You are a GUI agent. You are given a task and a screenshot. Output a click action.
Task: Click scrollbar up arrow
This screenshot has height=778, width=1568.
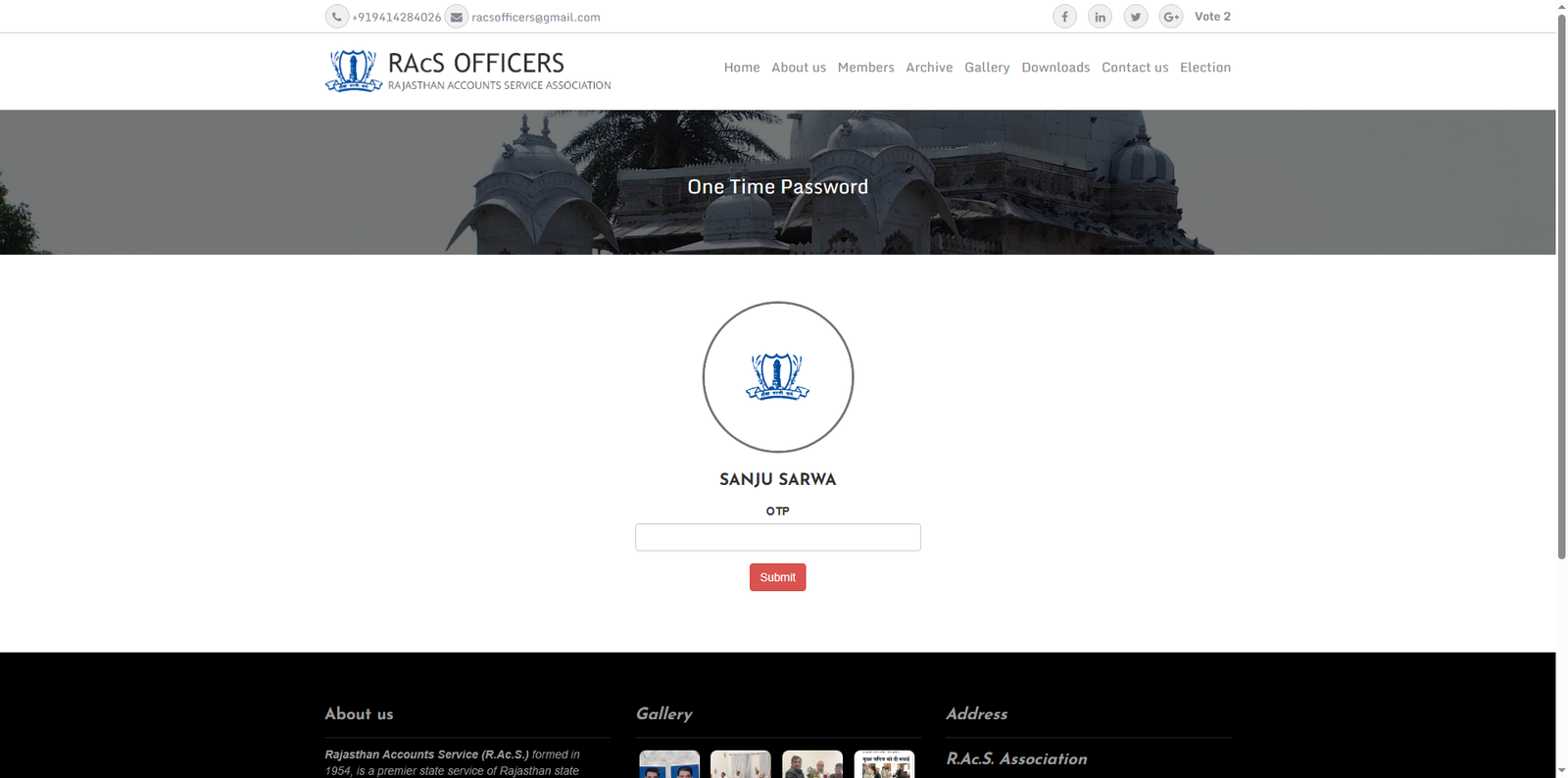(1562, 6)
